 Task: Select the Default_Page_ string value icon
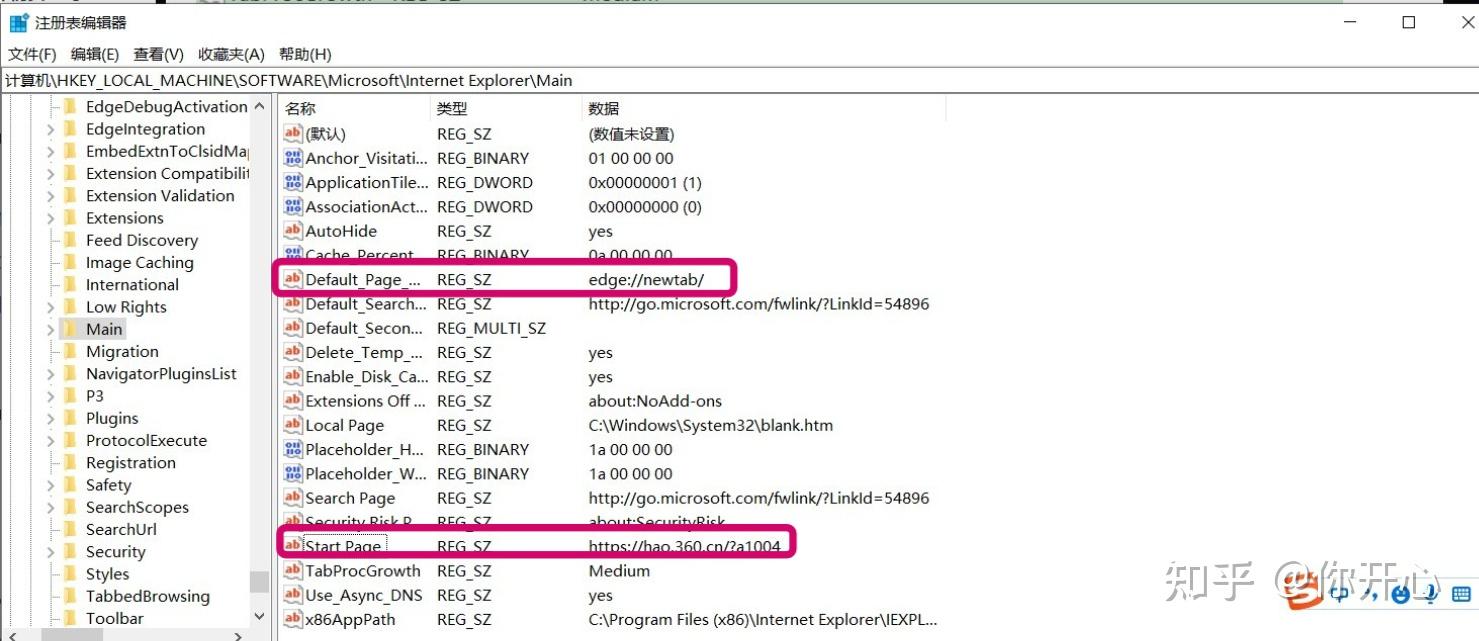pos(293,280)
